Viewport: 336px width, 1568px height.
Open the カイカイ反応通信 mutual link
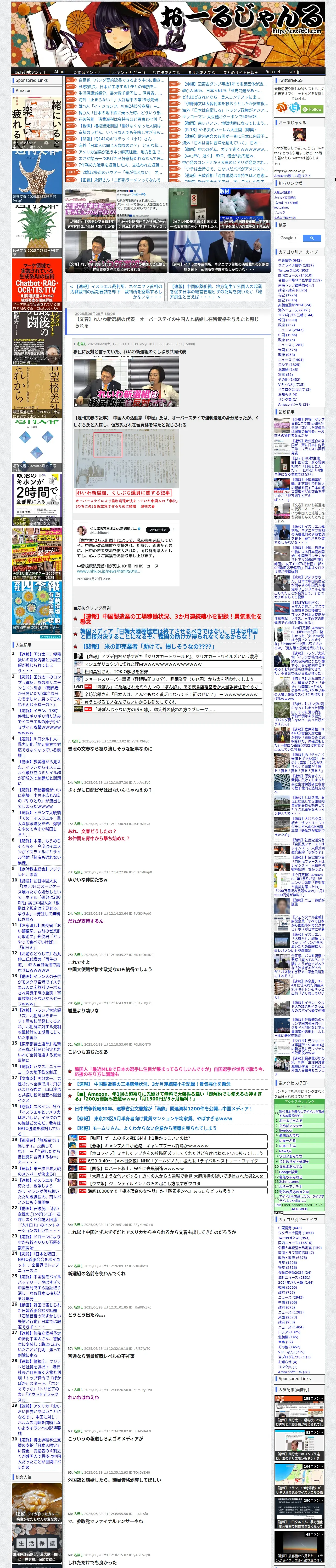285,197
